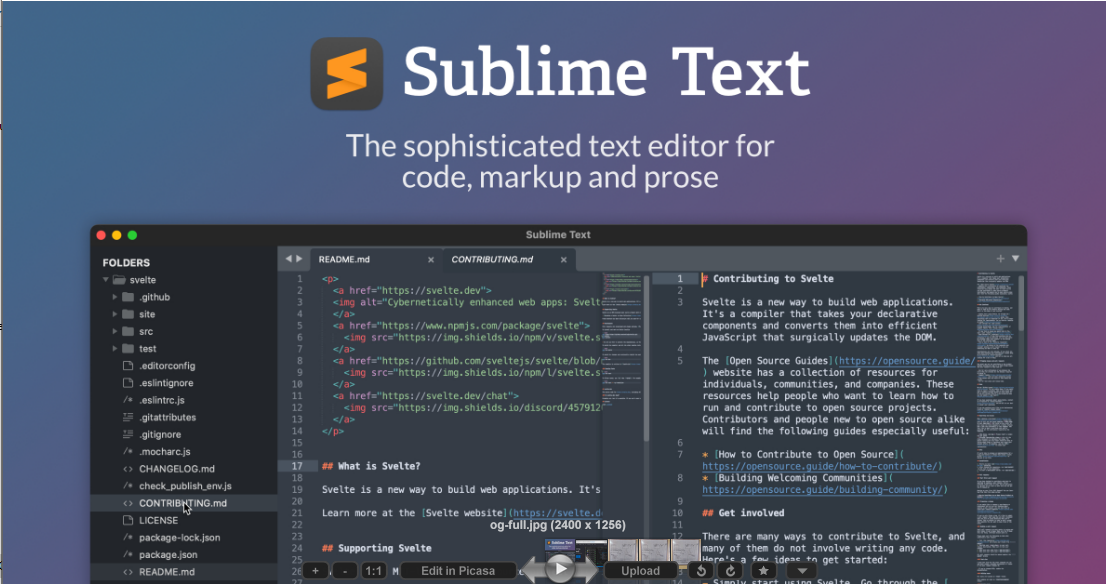Open CHANGELOG.md in the sidebar
The image size is (1106, 584).
(176, 468)
